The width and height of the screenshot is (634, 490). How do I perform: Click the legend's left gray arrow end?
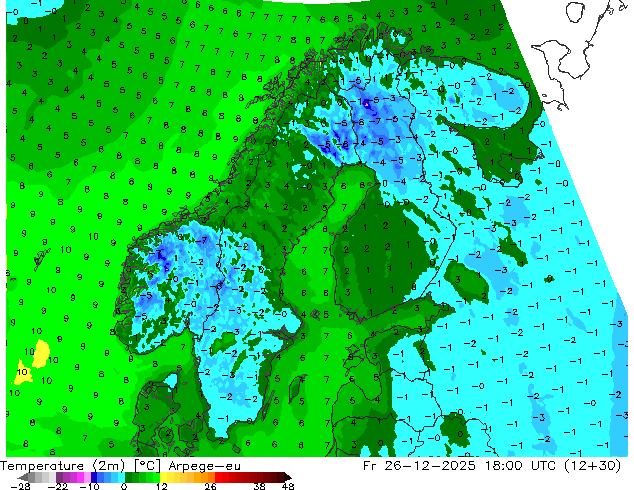(23, 477)
